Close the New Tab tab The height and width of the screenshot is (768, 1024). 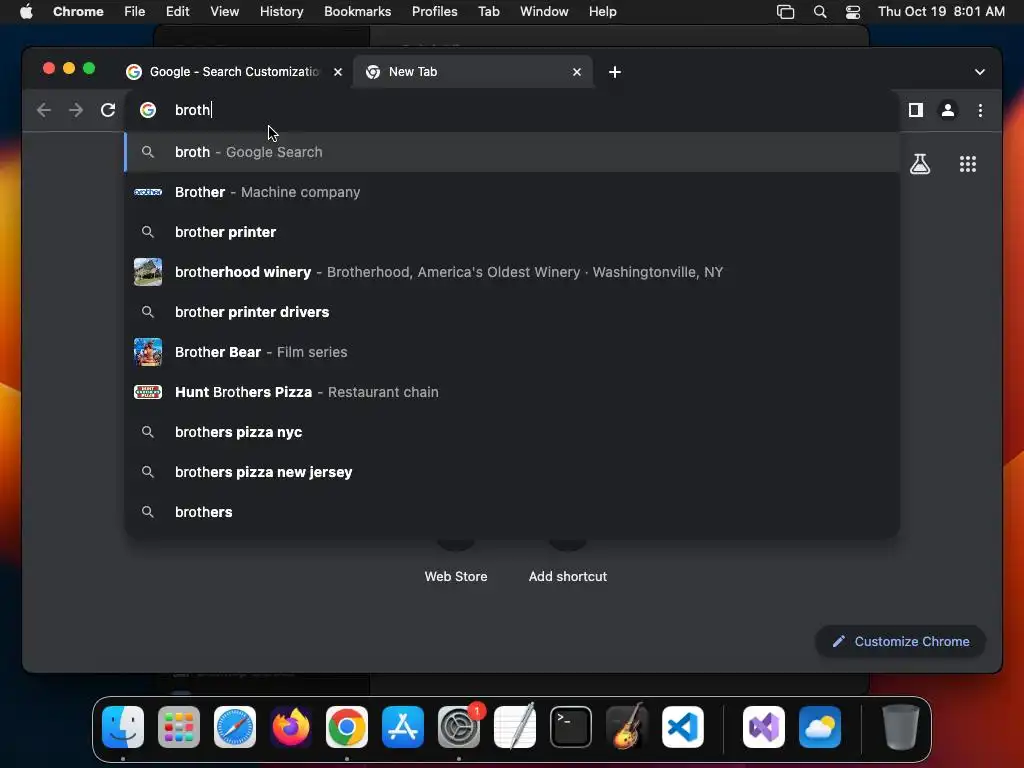[577, 72]
